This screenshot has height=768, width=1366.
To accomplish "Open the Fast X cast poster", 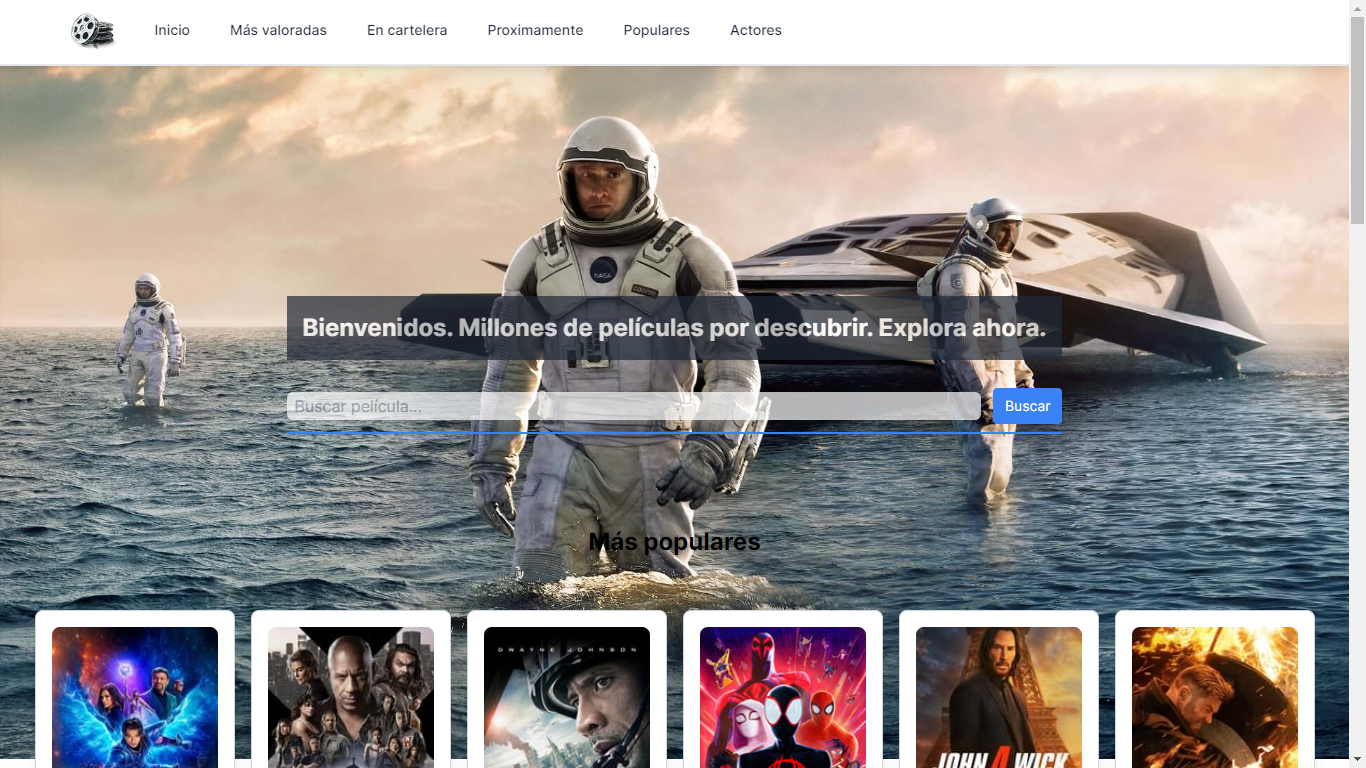I will 351,697.
